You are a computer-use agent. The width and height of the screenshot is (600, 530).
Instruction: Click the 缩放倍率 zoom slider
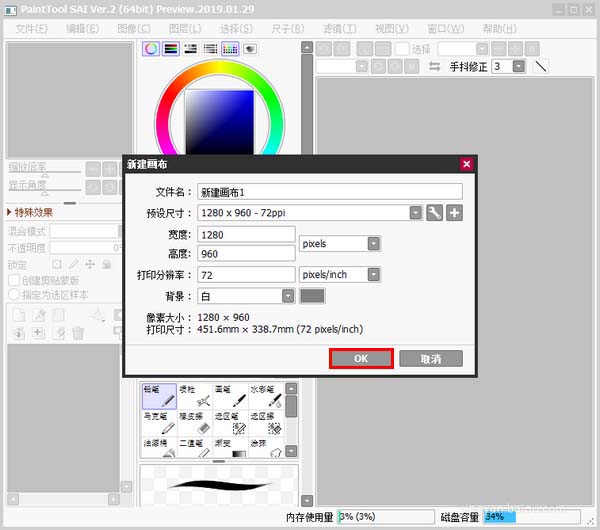44,173
